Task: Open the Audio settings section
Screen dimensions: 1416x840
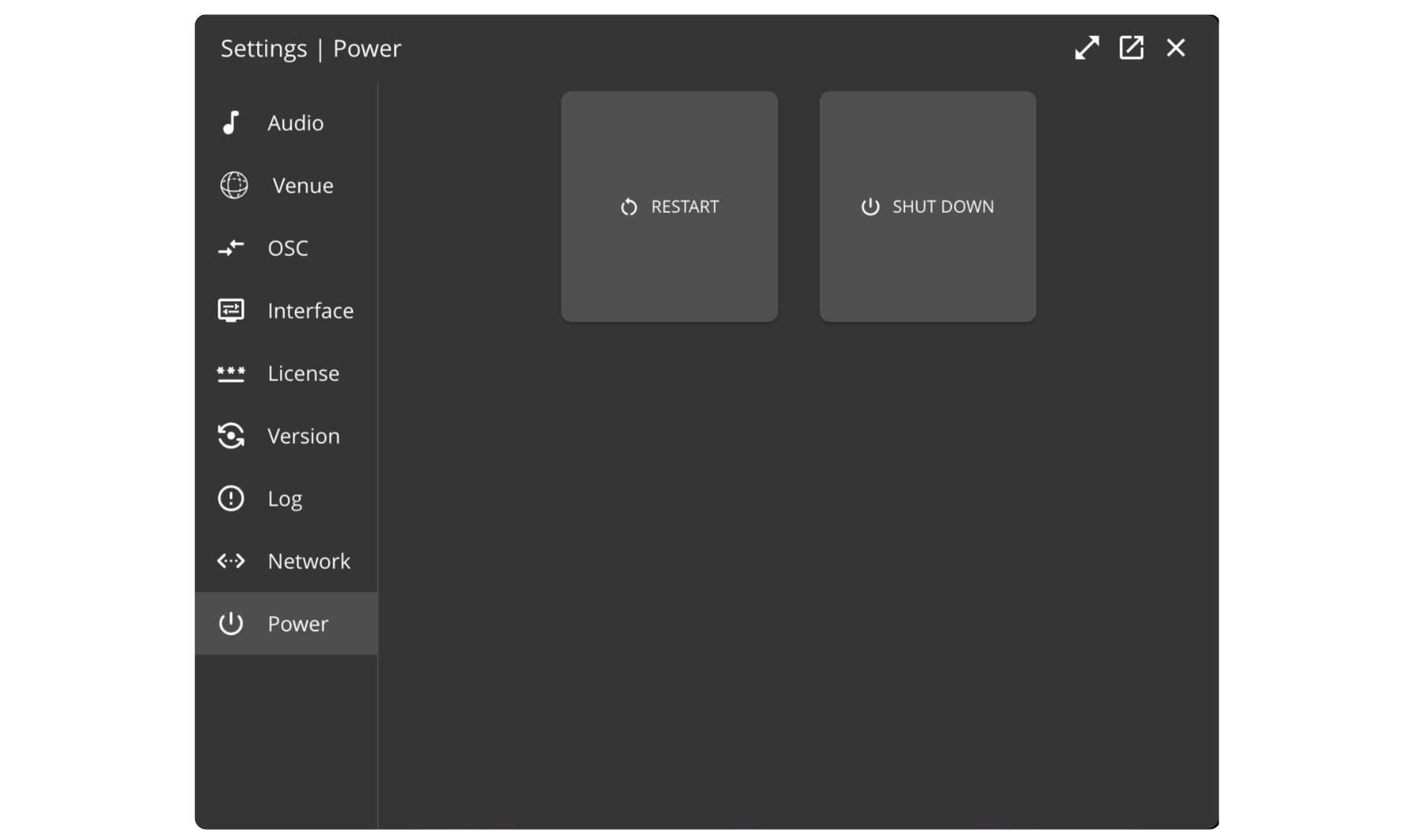Action: tap(295, 123)
